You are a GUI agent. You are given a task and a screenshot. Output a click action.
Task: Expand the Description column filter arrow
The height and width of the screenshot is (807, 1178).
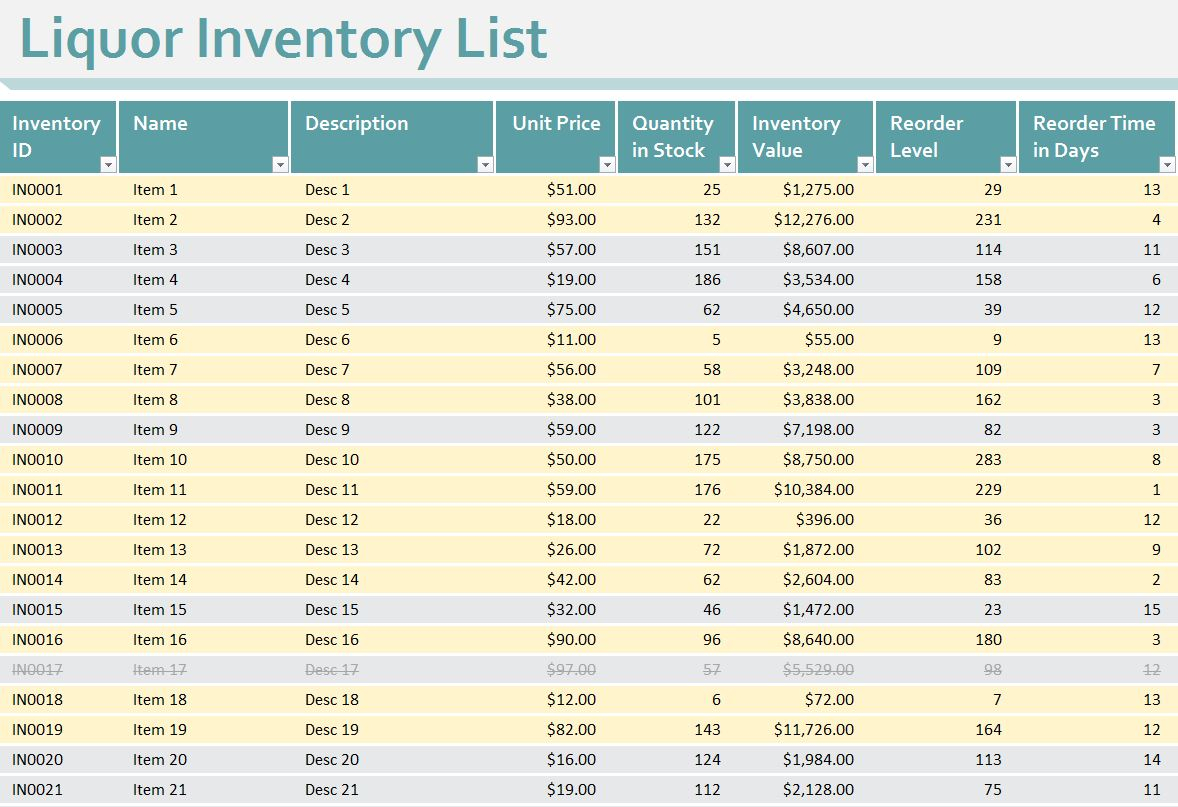(485, 165)
